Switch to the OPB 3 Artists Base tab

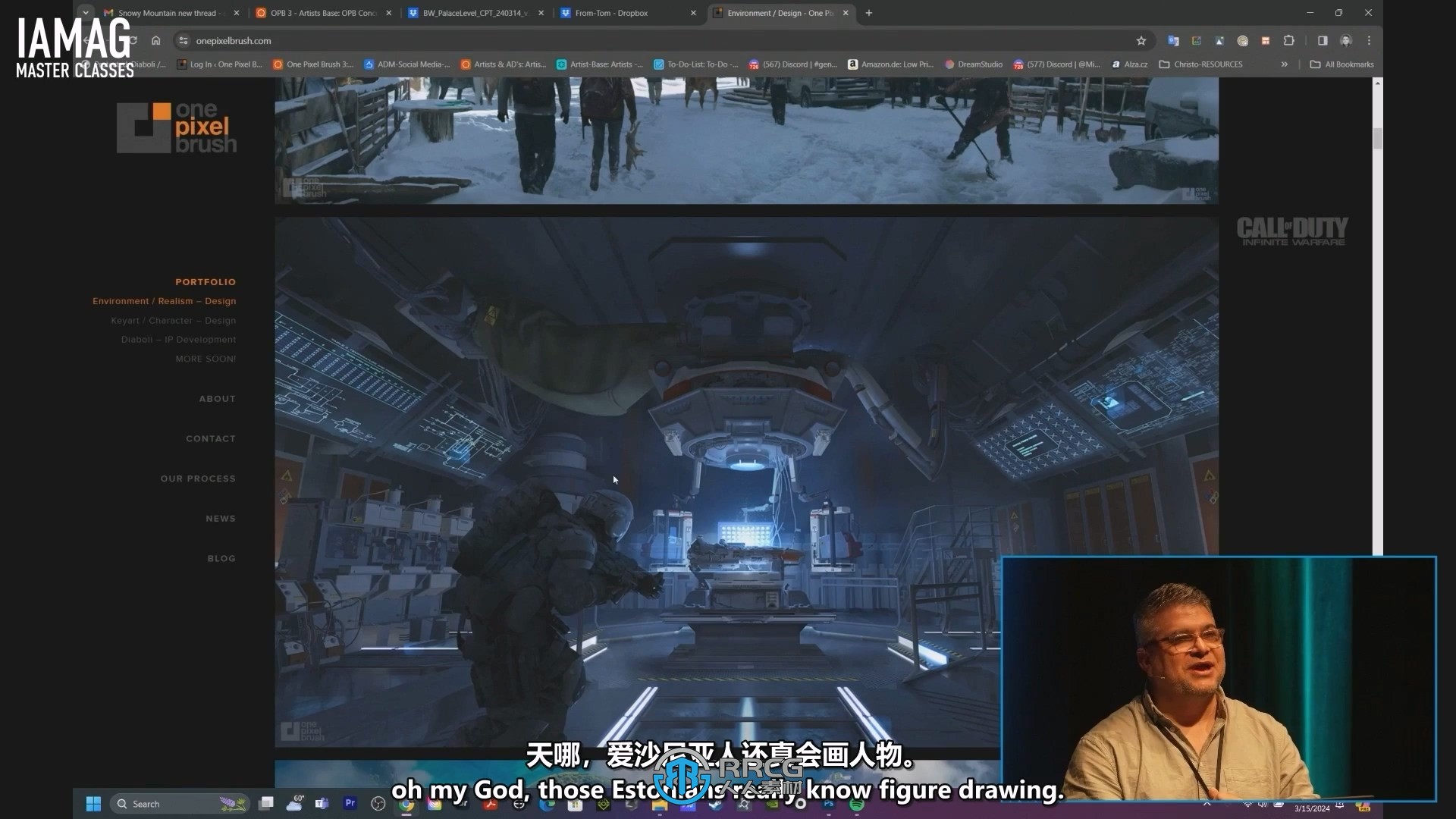tap(324, 13)
